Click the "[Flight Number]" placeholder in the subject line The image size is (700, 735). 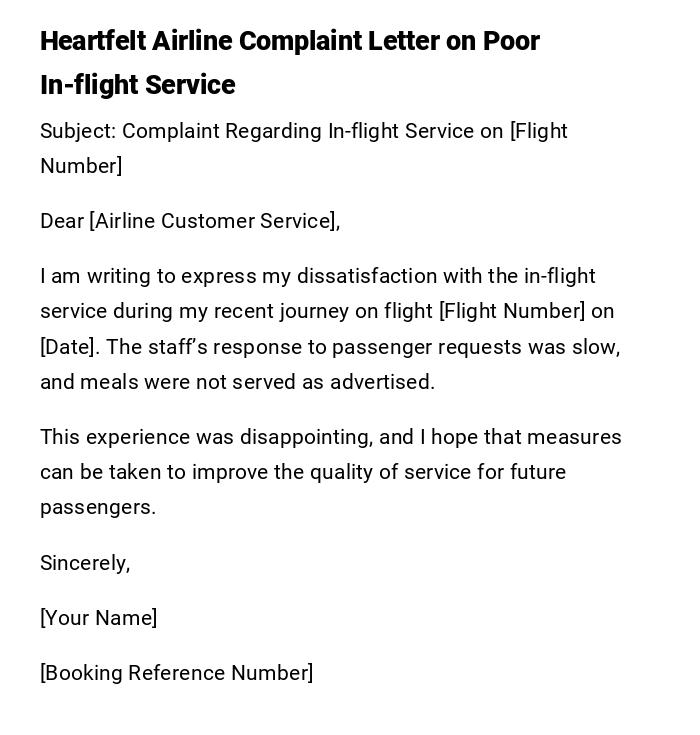tap(538, 131)
